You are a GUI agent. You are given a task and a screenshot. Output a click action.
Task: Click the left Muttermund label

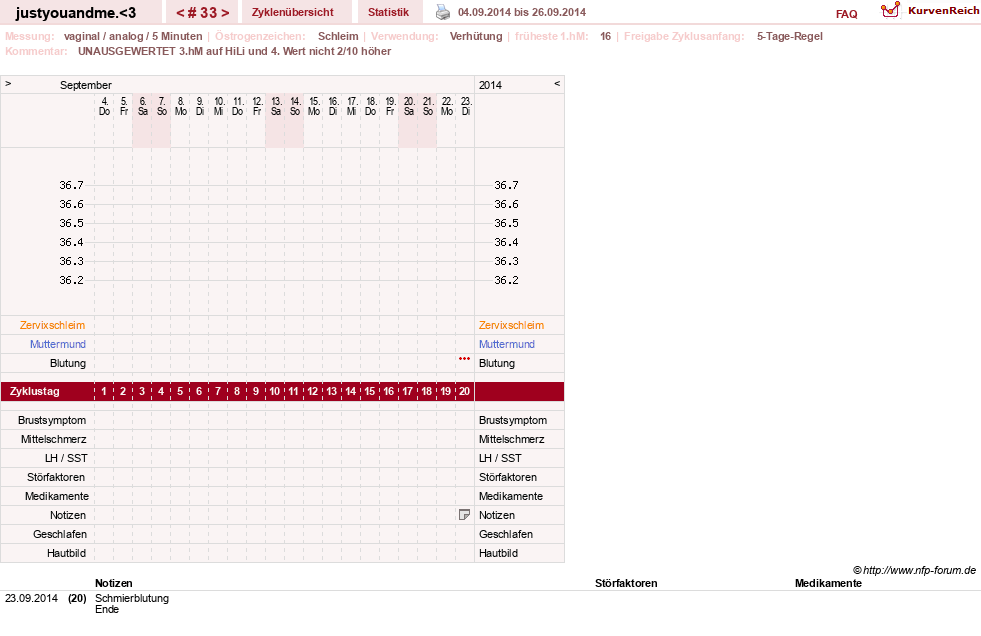coord(58,344)
